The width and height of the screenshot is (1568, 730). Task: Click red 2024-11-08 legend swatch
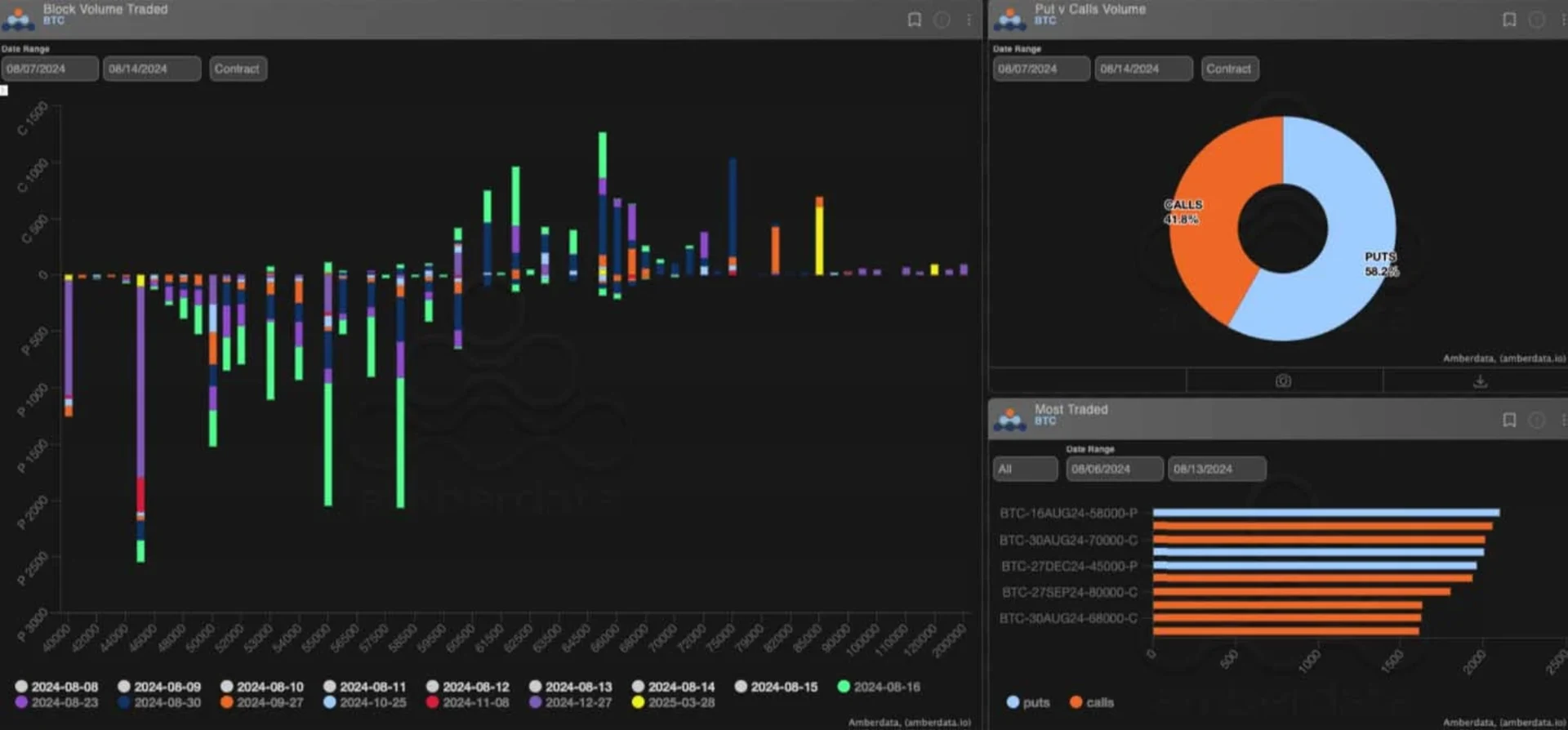(433, 702)
